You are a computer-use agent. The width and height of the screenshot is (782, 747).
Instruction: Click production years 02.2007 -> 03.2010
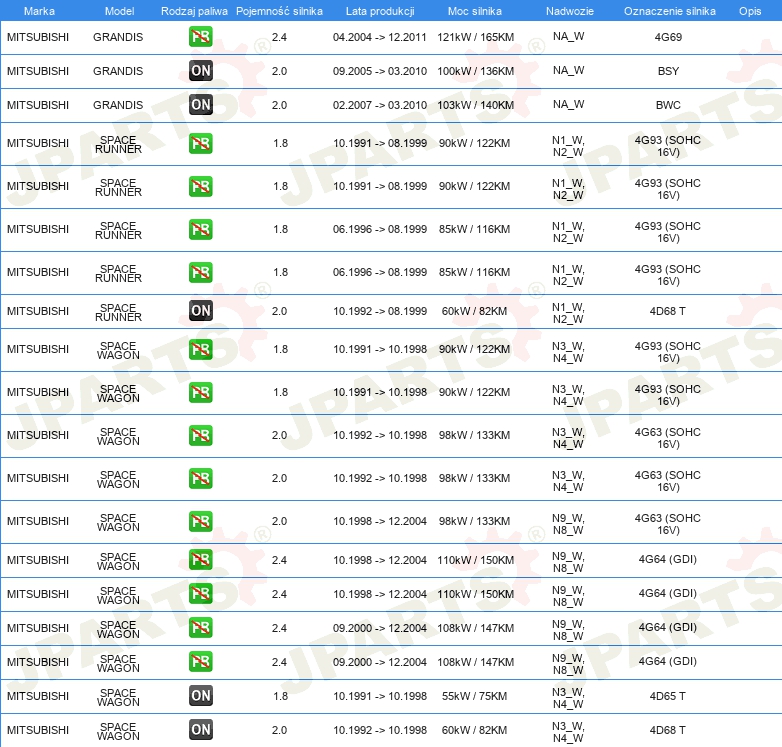pos(380,105)
